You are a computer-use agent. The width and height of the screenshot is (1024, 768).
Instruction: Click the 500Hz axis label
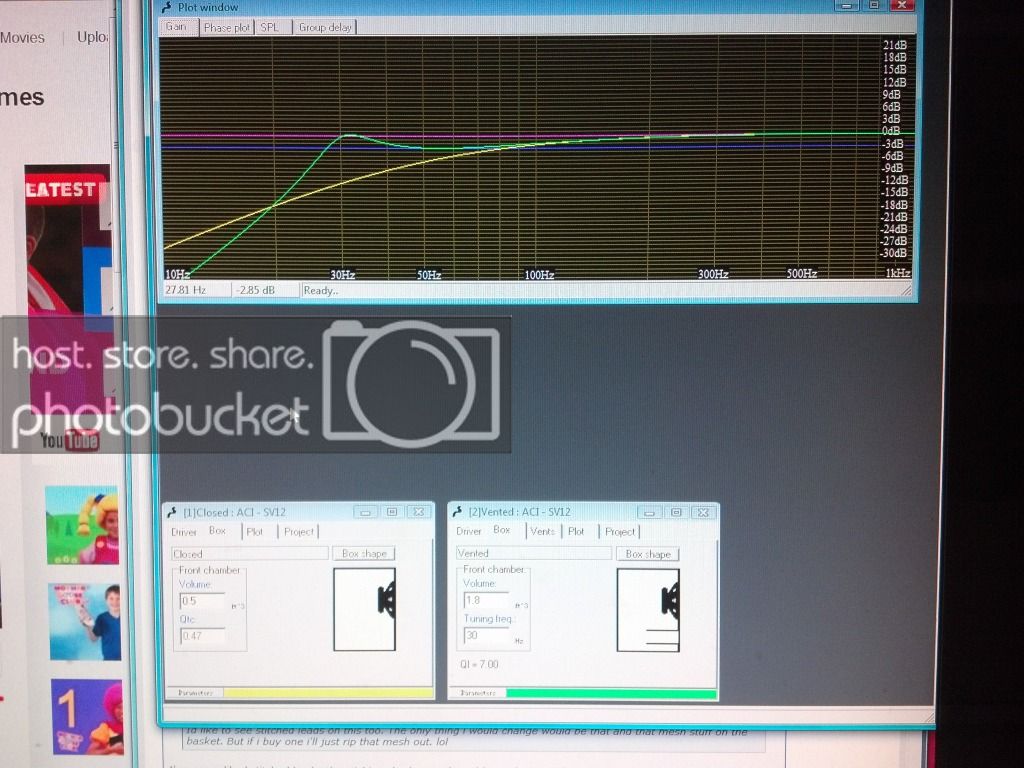coord(801,274)
